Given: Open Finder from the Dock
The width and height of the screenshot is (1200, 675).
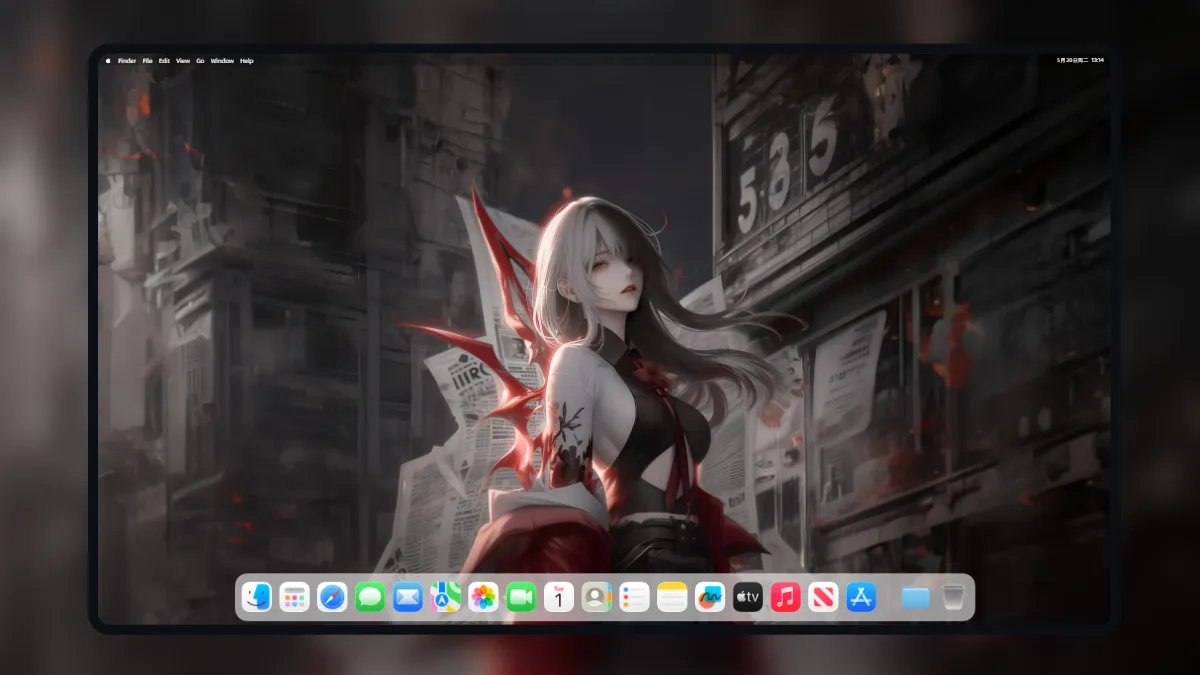Looking at the screenshot, I should point(257,597).
